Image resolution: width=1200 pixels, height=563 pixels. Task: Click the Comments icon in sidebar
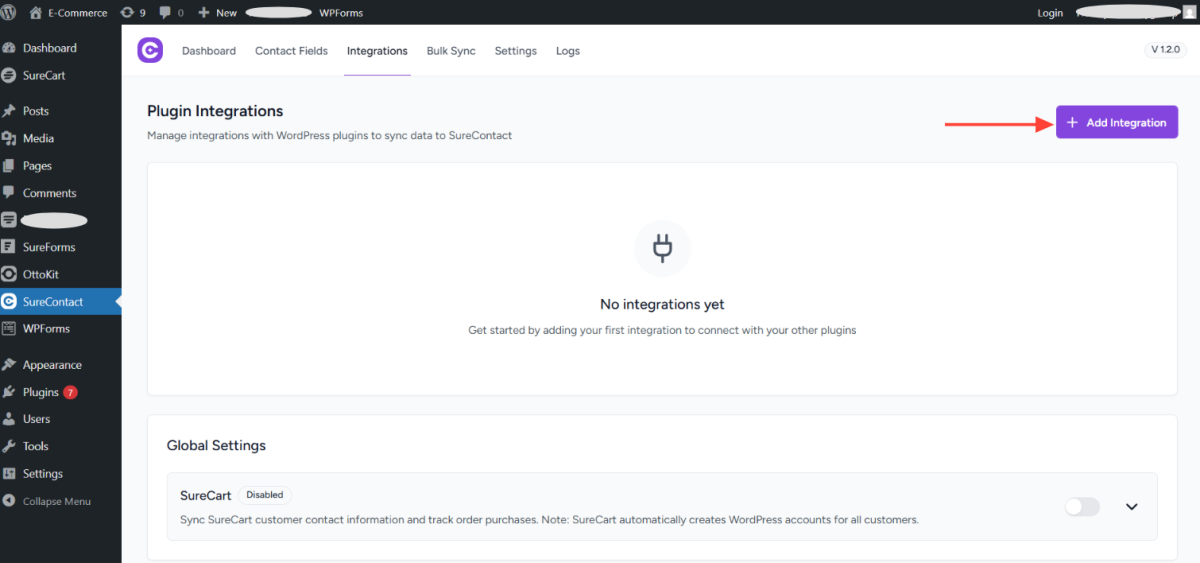(x=9, y=193)
